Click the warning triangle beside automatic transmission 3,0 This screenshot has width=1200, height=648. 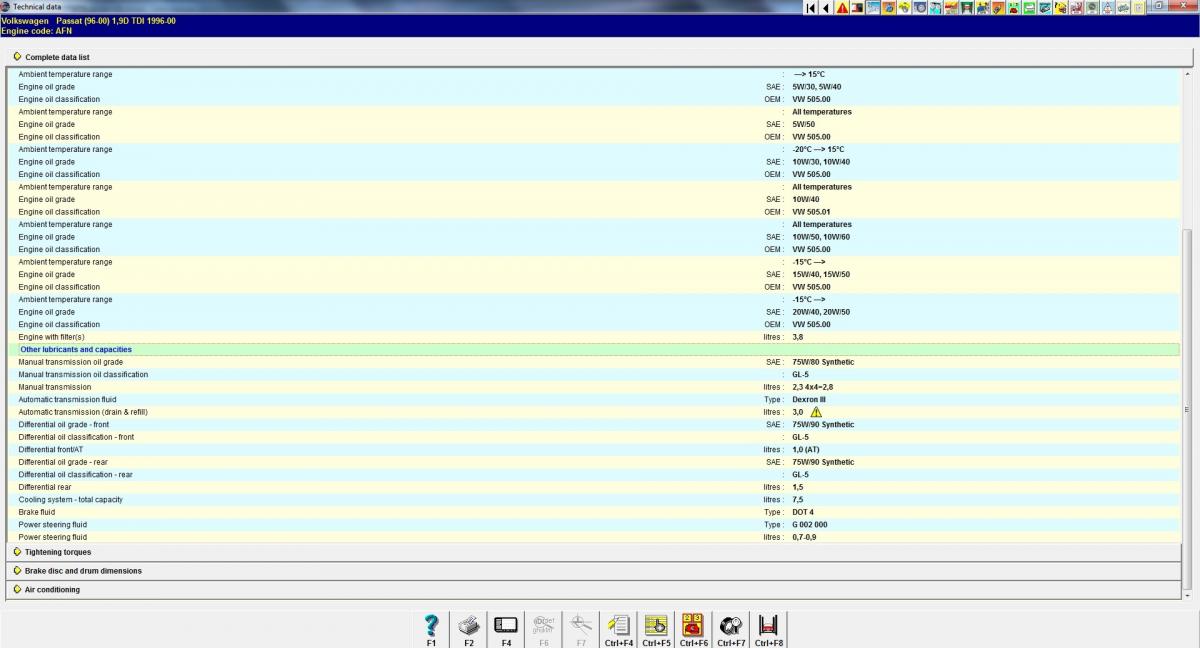point(816,412)
